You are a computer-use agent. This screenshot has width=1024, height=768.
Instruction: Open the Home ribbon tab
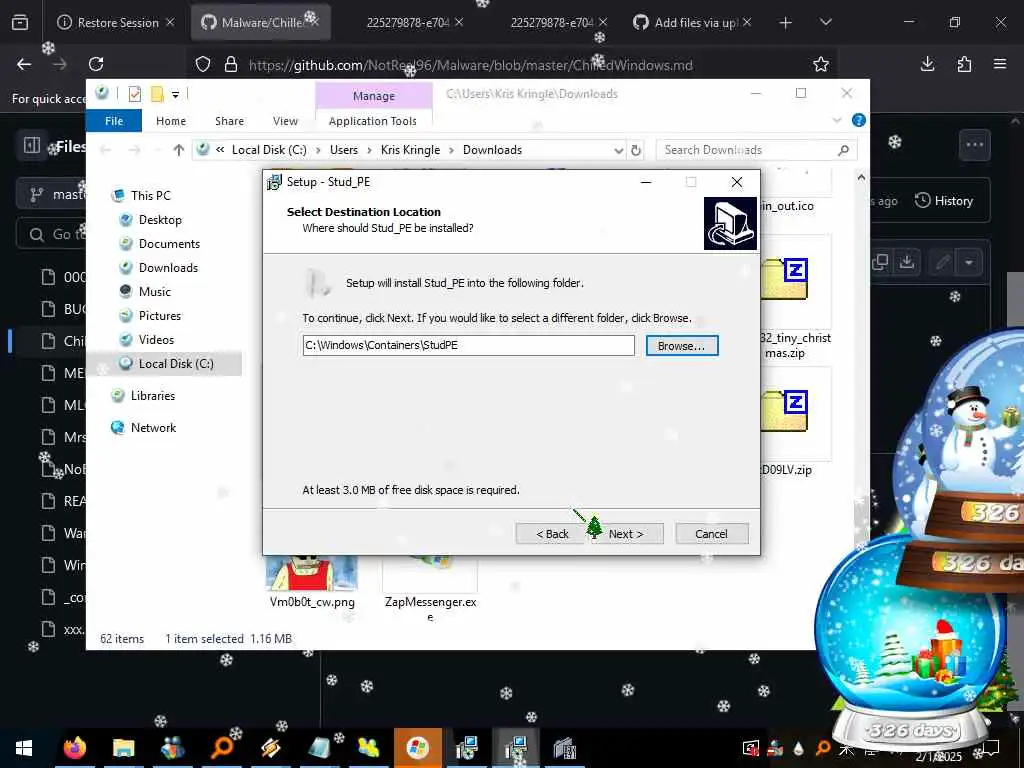point(171,121)
